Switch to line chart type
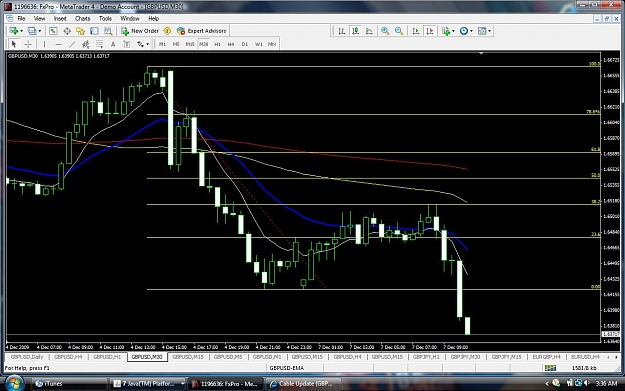This screenshot has width=625, height=391. click(x=369, y=31)
